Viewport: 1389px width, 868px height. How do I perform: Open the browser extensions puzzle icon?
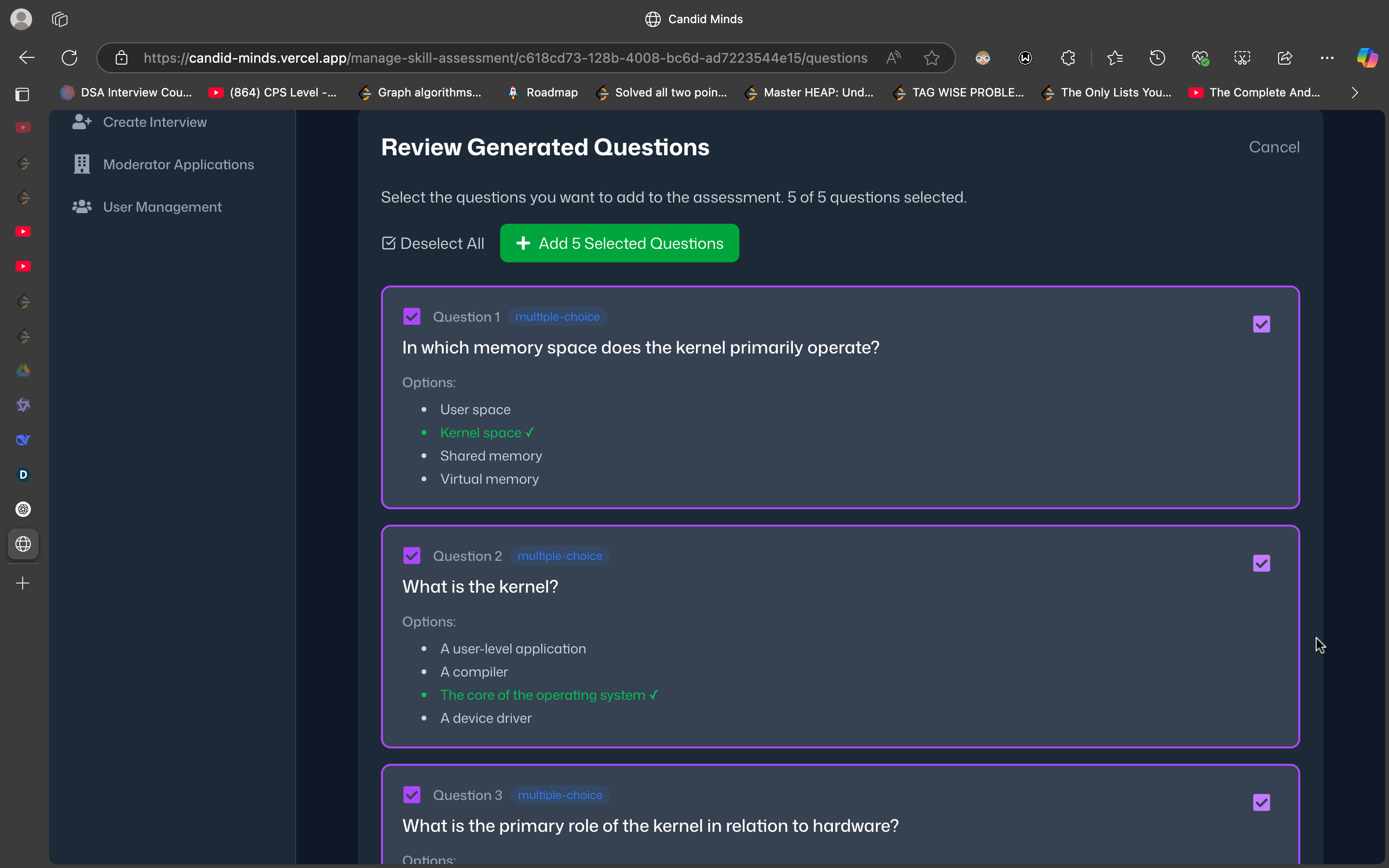coord(1068,58)
